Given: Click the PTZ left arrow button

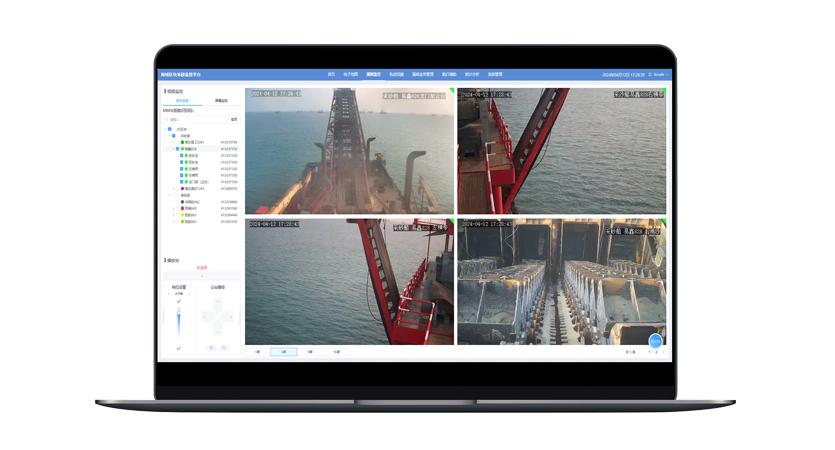Looking at the screenshot, I should pos(204,317).
